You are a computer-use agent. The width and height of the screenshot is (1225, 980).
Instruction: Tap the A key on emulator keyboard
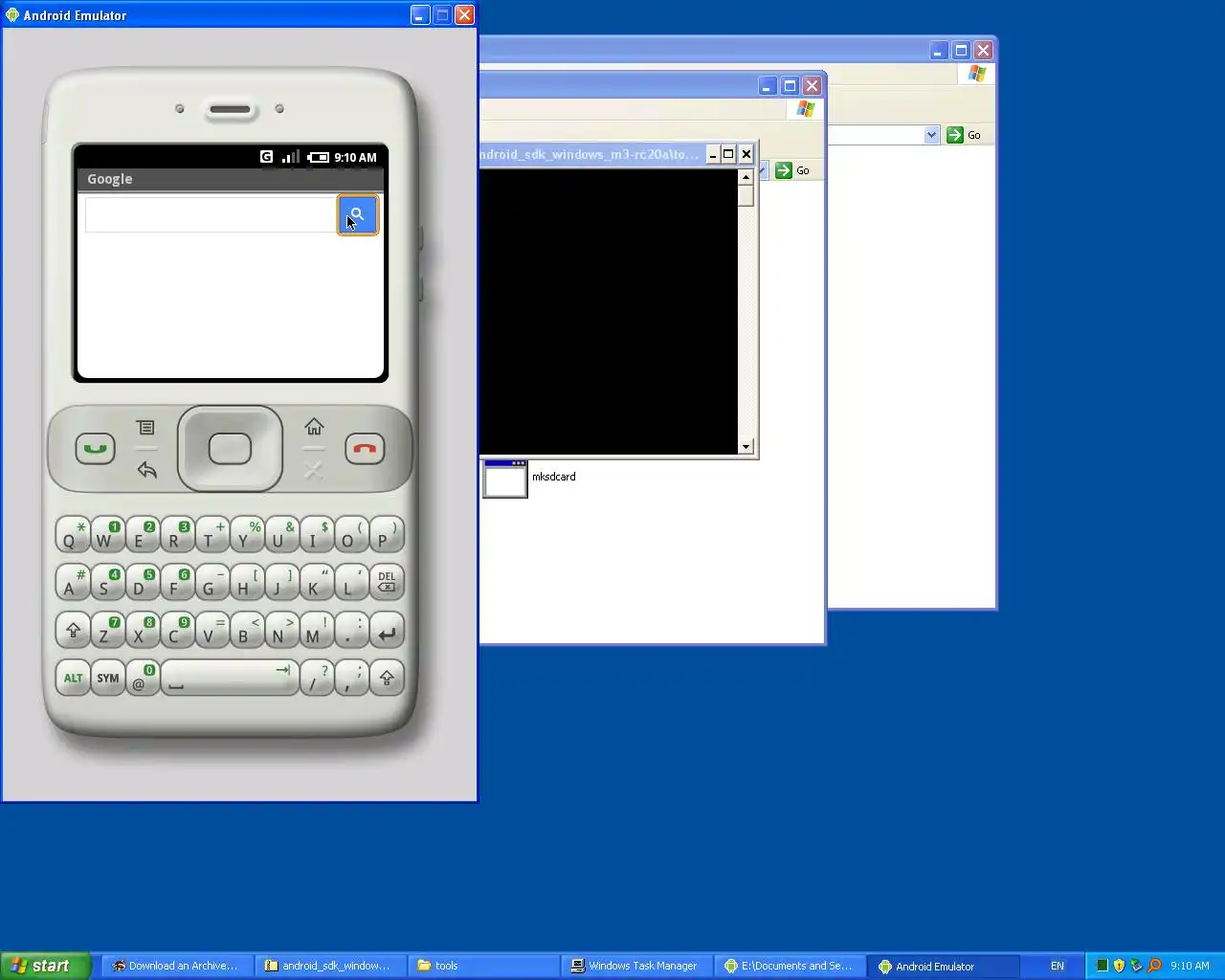(73, 583)
